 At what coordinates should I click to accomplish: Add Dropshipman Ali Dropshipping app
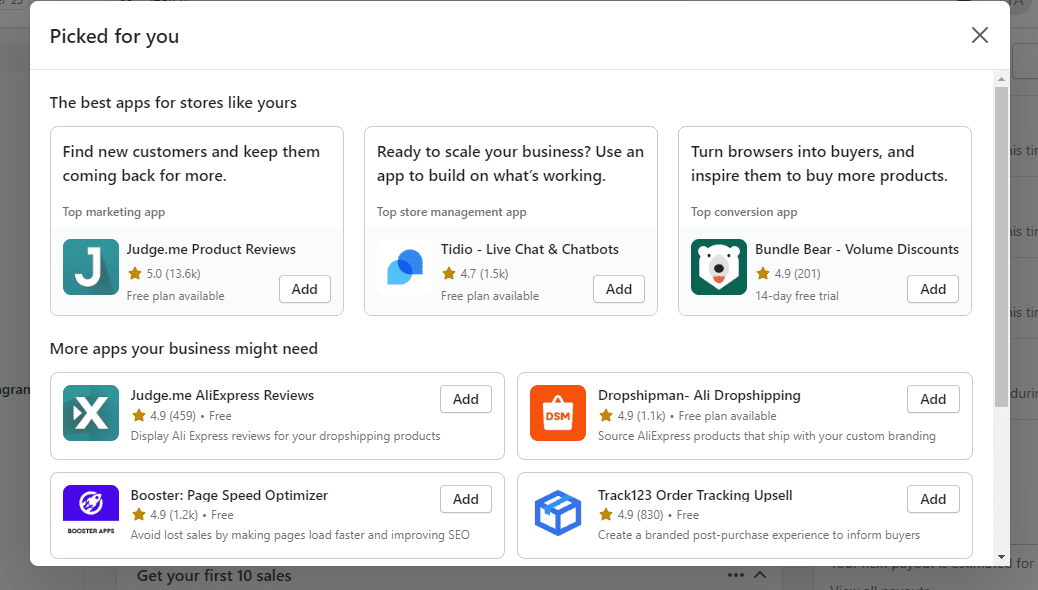tap(933, 399)
